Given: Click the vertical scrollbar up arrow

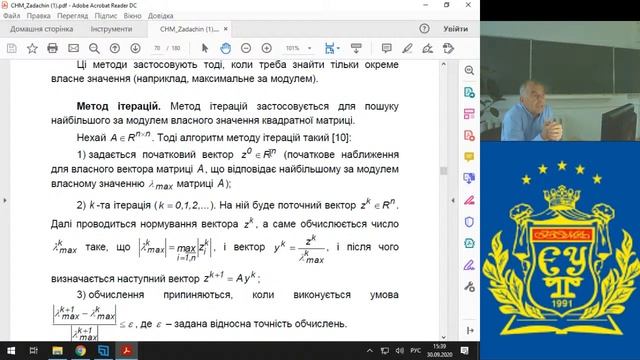Looking at the screenshot, I should click(444, 64).
